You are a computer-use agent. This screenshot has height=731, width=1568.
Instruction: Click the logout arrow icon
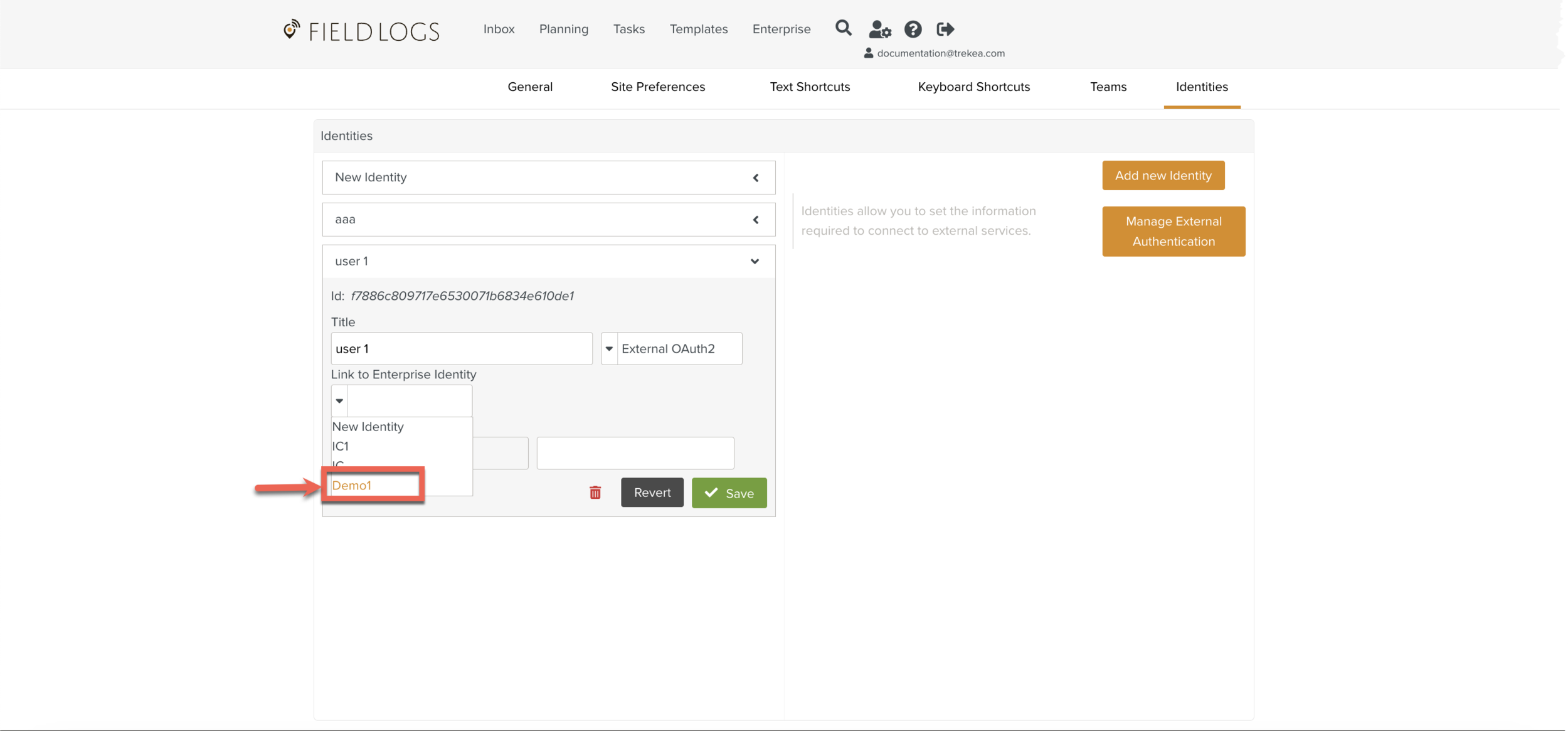945,29
